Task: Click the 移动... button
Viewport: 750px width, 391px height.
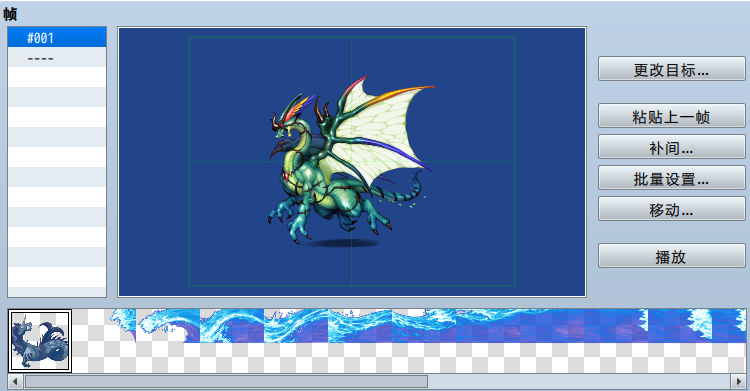Action: click(671, 209)
